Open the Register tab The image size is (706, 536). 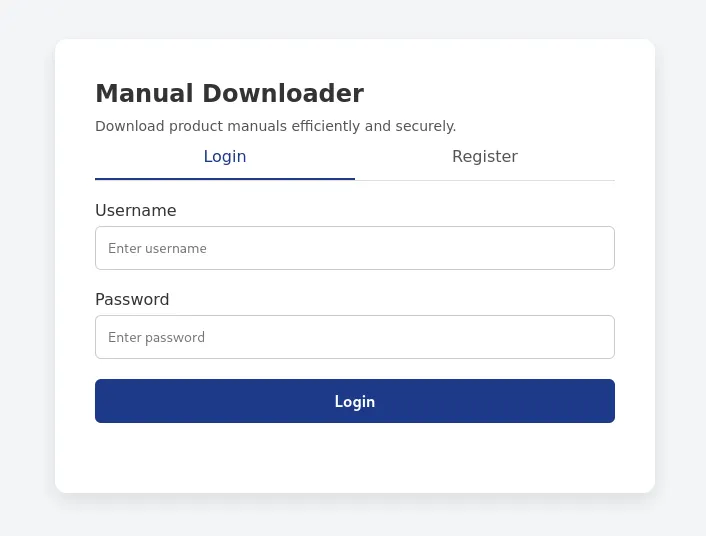pos(485,157)
